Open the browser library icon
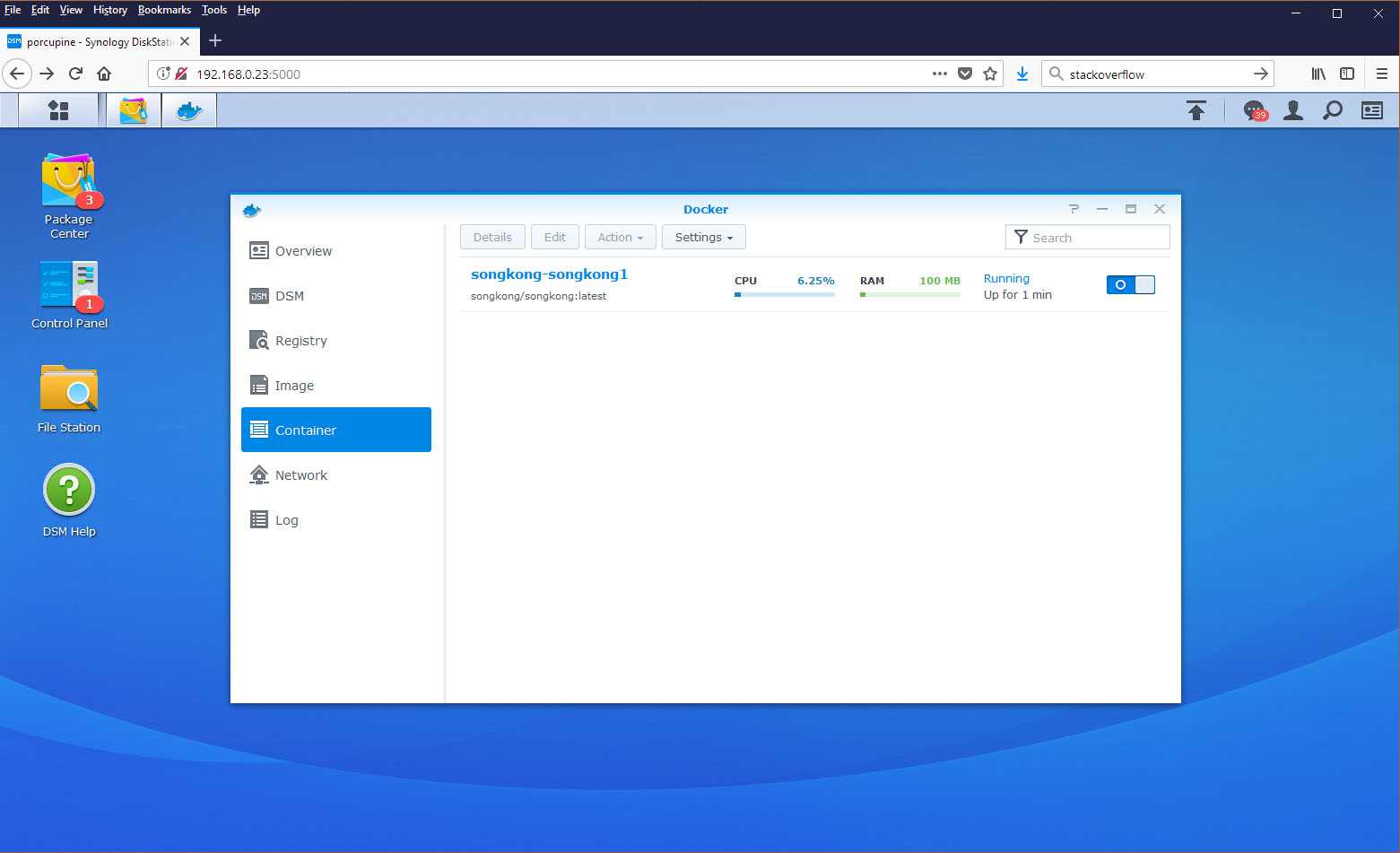Image resolution: width=1400 pixels, height=853 pixels. click(x=1318, y=74)
